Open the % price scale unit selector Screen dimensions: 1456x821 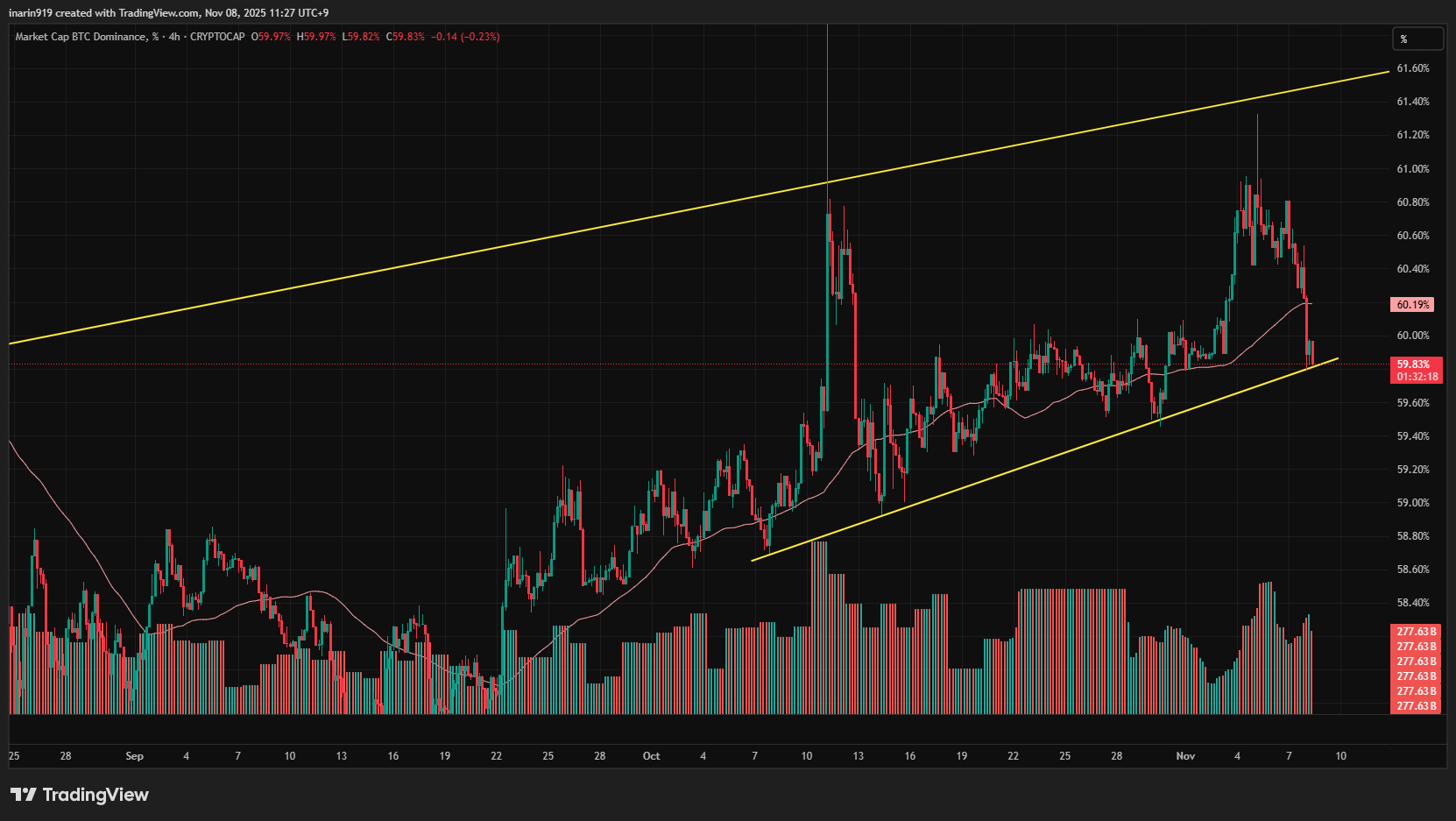tap(1417, 39)
